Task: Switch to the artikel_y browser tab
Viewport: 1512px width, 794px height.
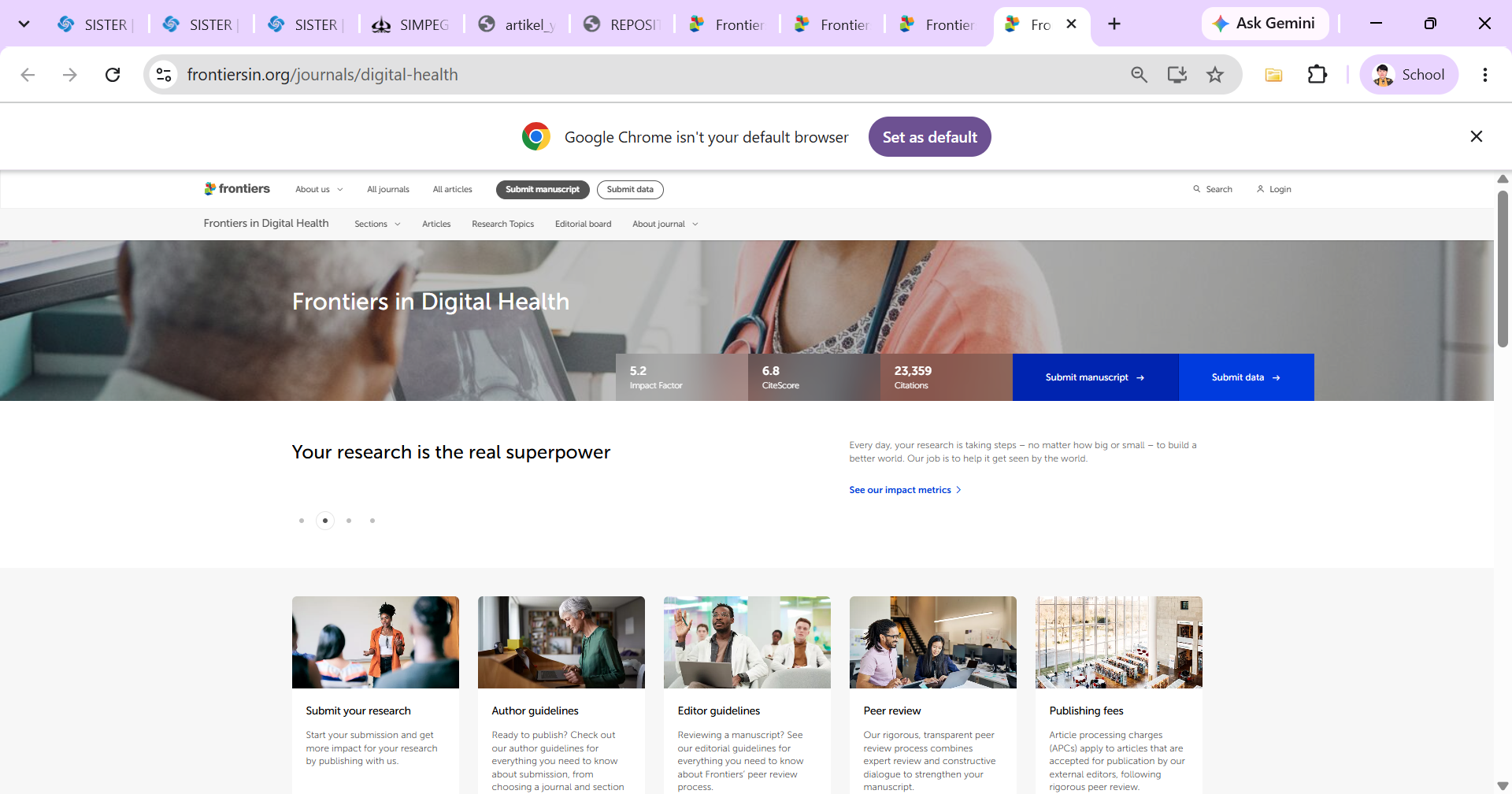Action: 517,24
